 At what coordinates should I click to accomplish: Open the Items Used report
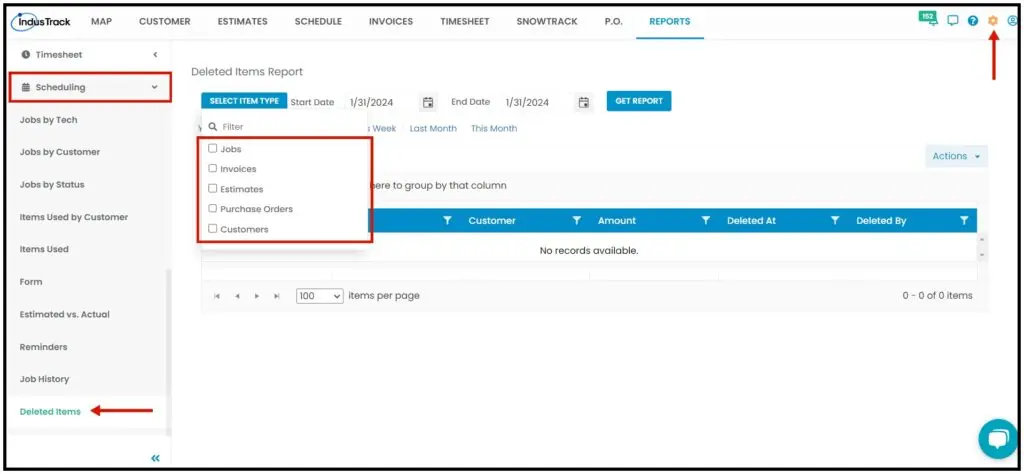(44, 249)
